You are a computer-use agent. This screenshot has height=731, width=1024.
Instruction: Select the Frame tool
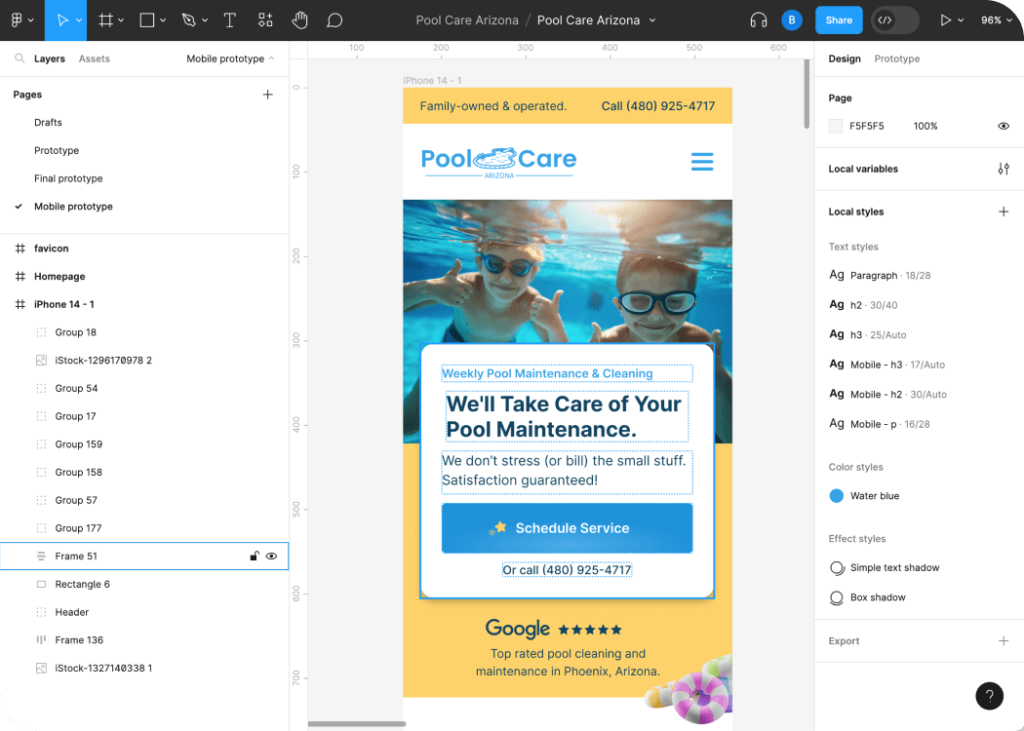[105, 20]
